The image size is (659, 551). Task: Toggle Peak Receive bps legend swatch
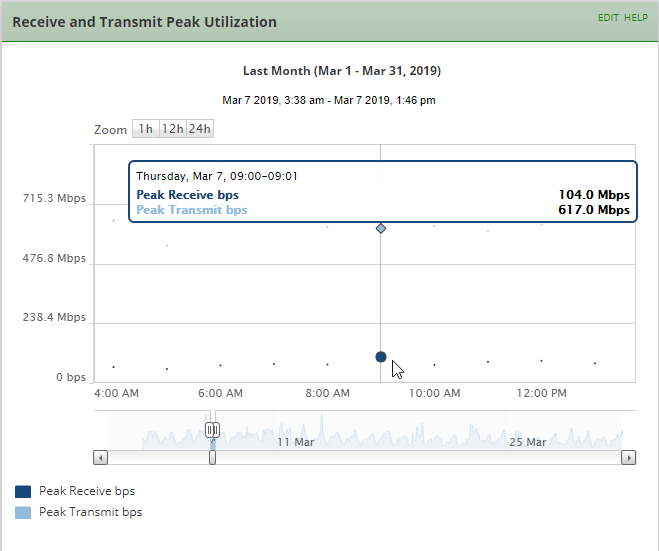[x=23, y=491]
